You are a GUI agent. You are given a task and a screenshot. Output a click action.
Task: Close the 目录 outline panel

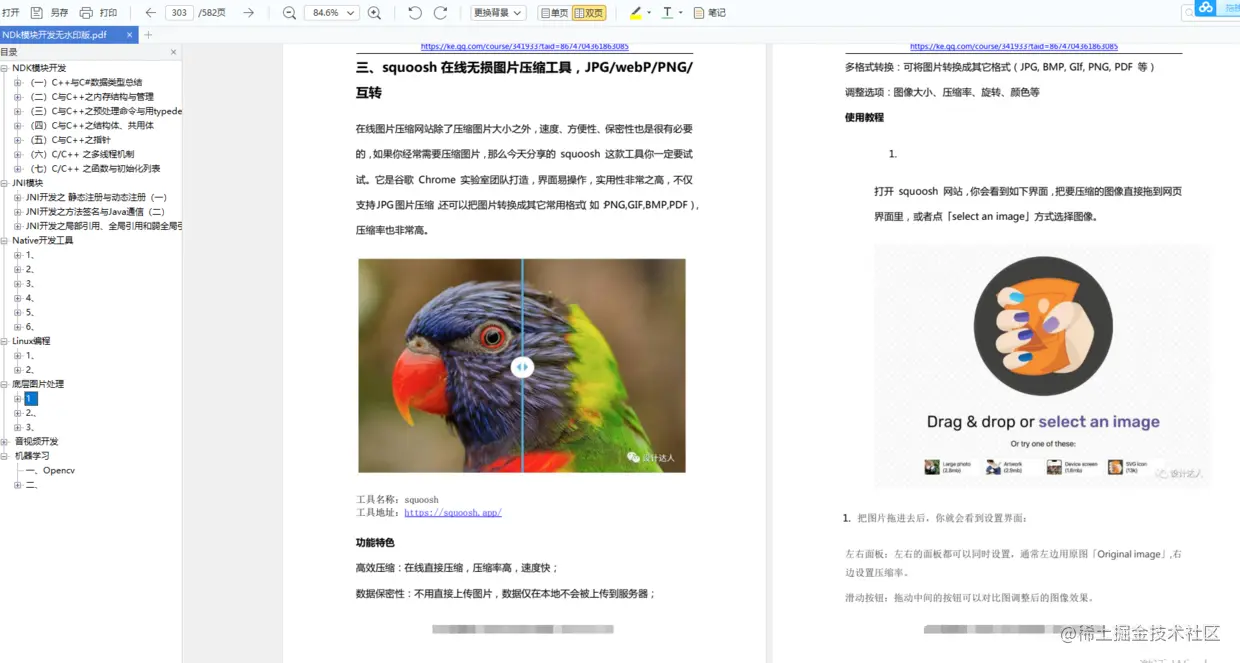(173, 52)
